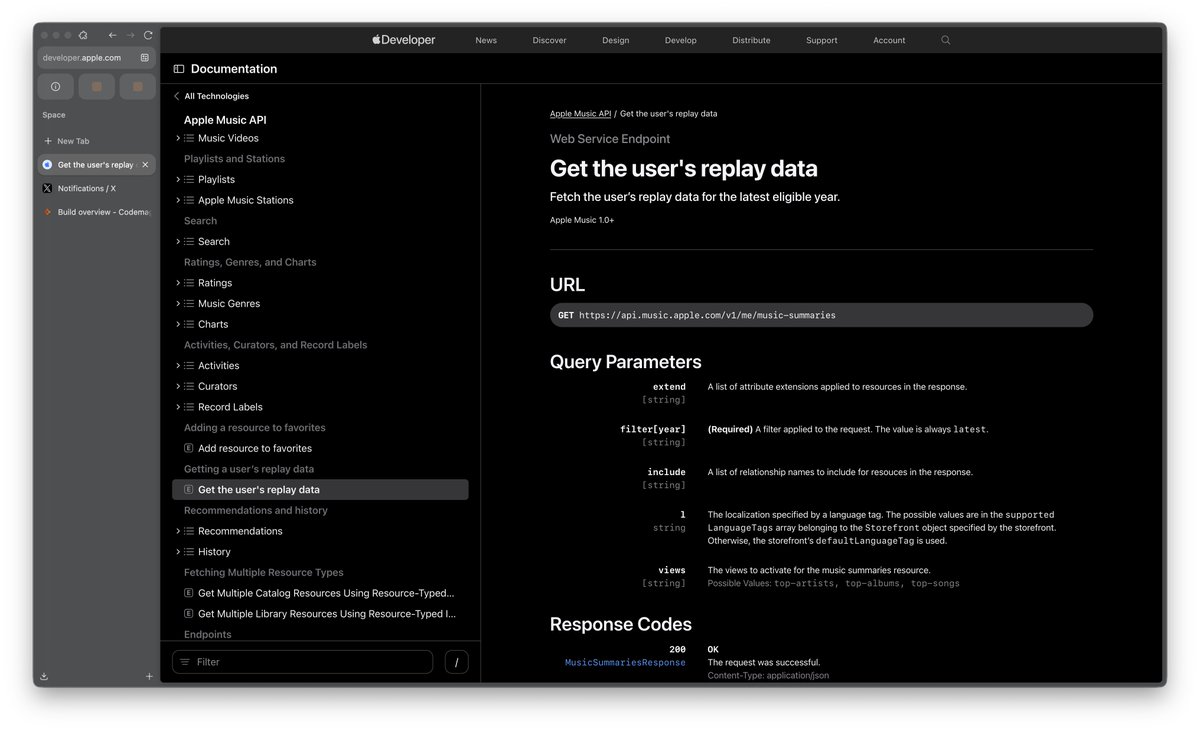Open a New Tab from the sidebar

[67, 141]
